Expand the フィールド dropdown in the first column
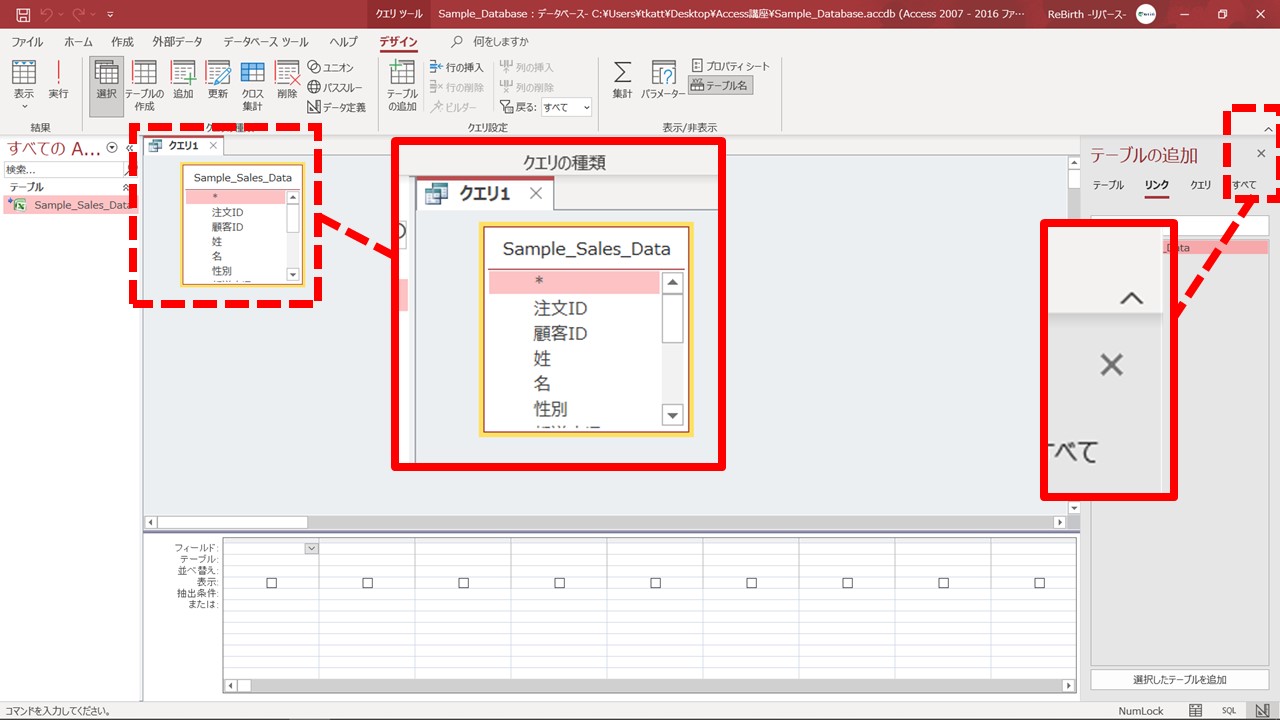The width and height of the screenshot is (1280, 720). (311, 548)
